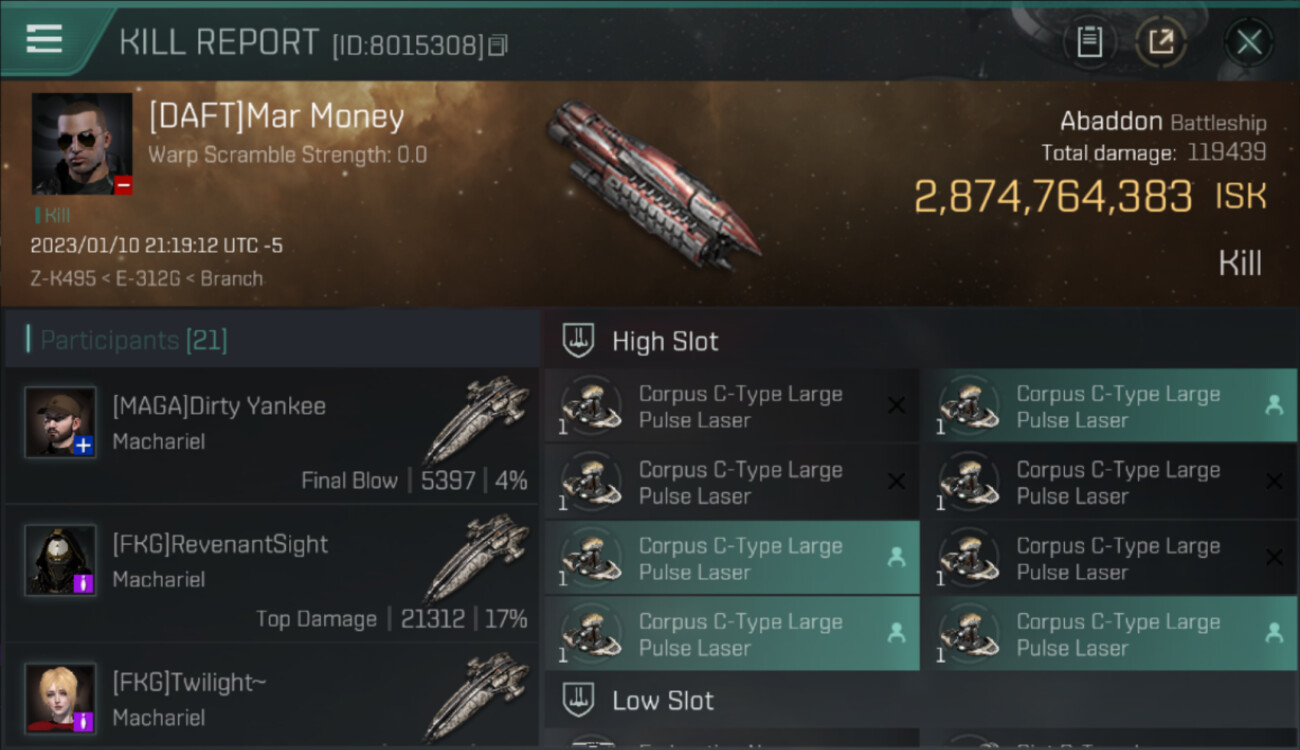Image resolution: width=1300 pixels, height=750 pixels.
Task: Click RevenantSight's Machariel ship icon
Action: pyautogui.click(x=476, y=557)
